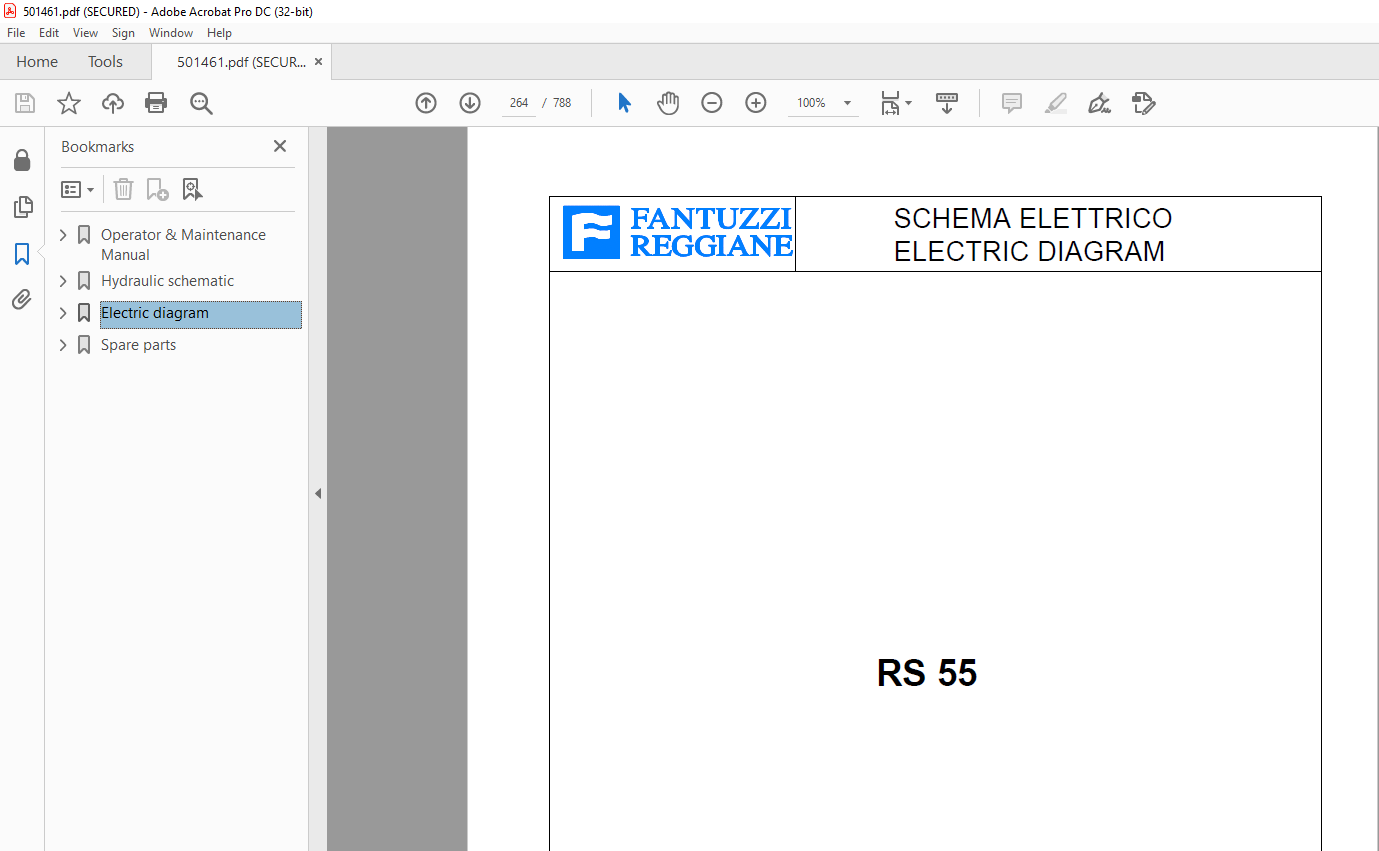Switch to the Tools tab
The height and width of the screenshot is (851, 1379).
(105, 62)
